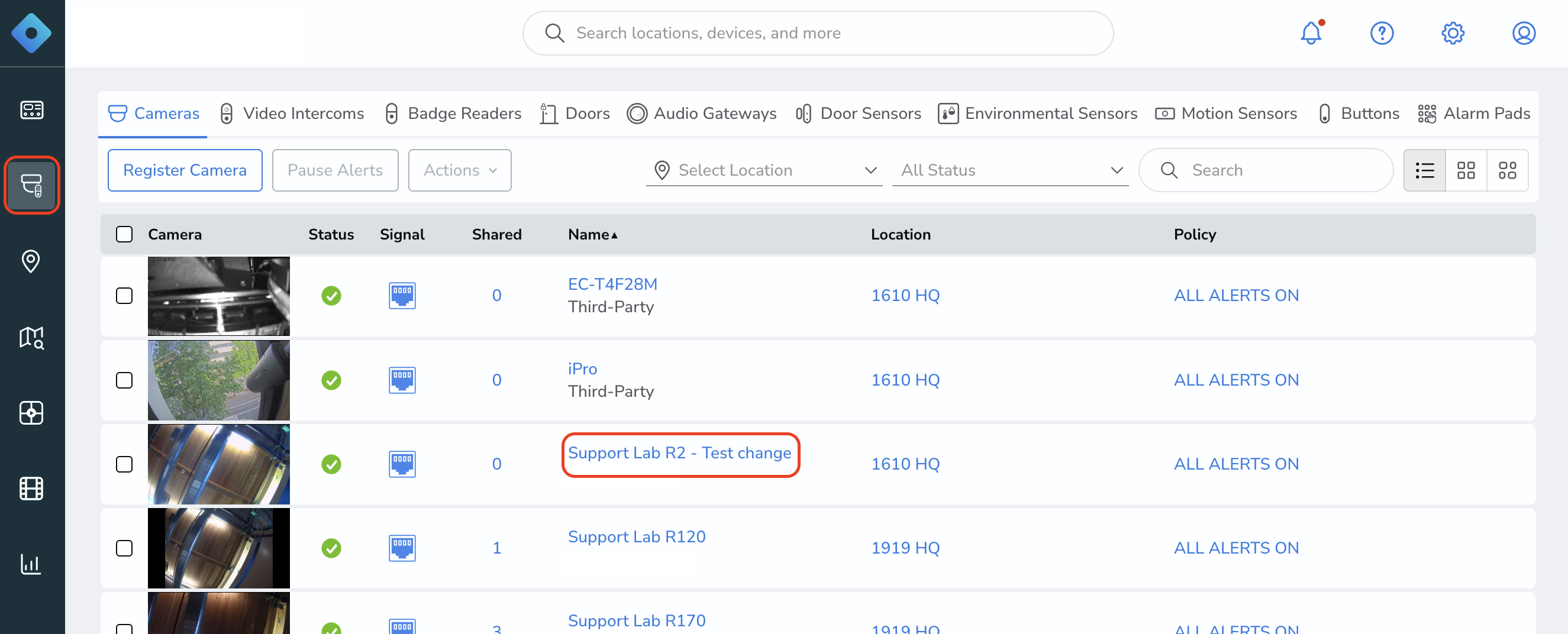
Task: Focus the camera list Search field
Action: click(1266, 170)
